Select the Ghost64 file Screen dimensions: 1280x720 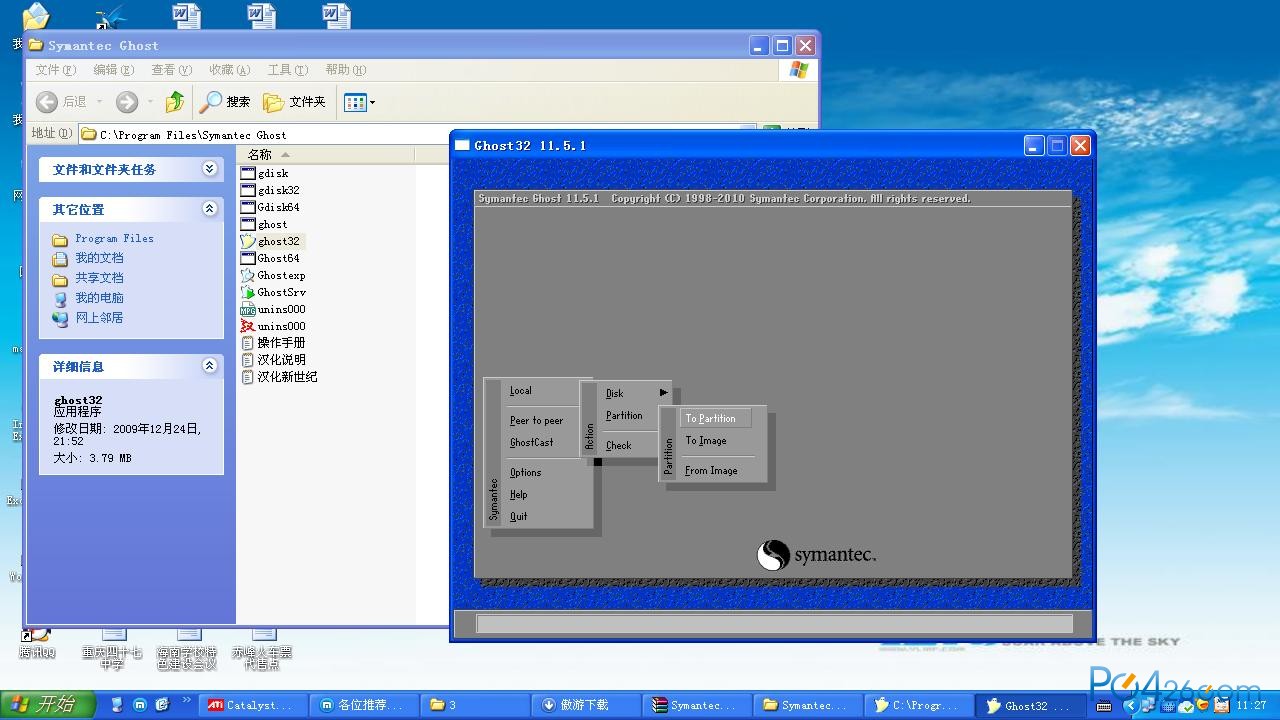click(270, 258)
